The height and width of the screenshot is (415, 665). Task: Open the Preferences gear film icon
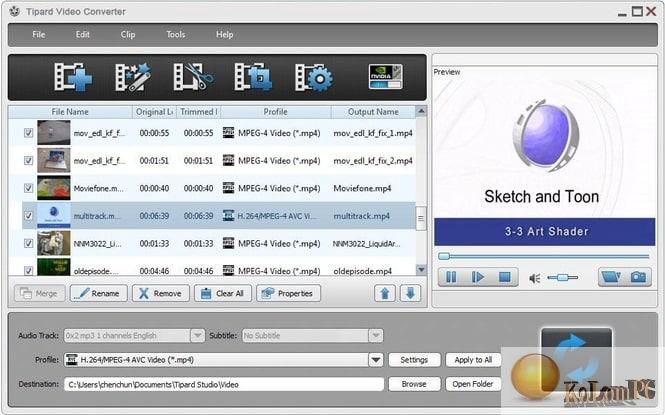[314, 77]
